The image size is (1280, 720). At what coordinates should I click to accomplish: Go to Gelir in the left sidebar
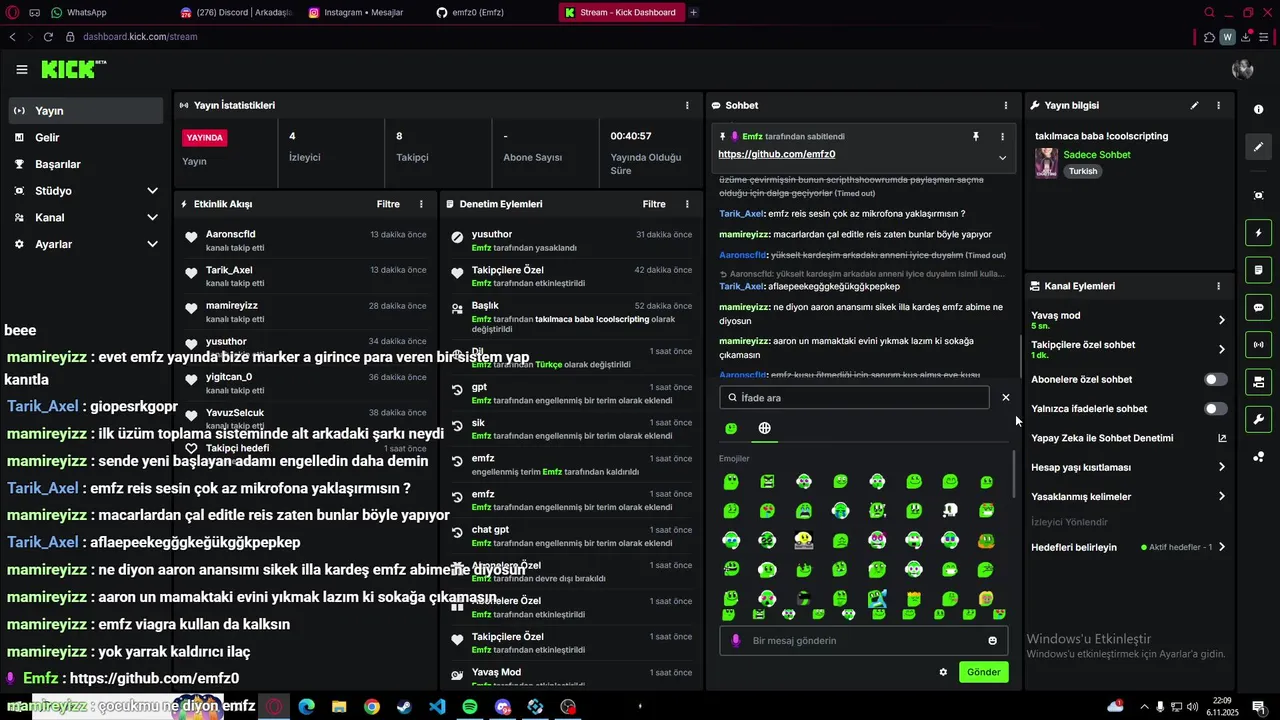pyautogui.click(x=85, y=138)
